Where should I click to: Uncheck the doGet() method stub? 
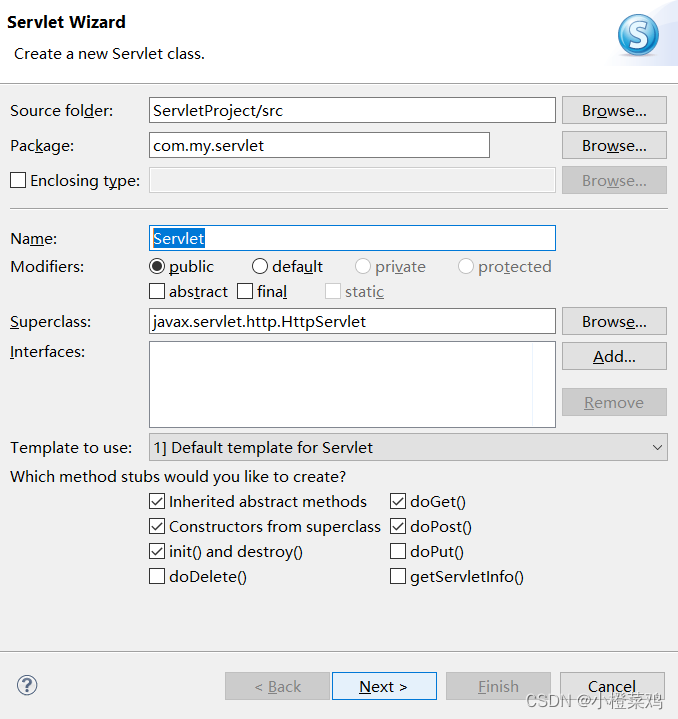398,502
